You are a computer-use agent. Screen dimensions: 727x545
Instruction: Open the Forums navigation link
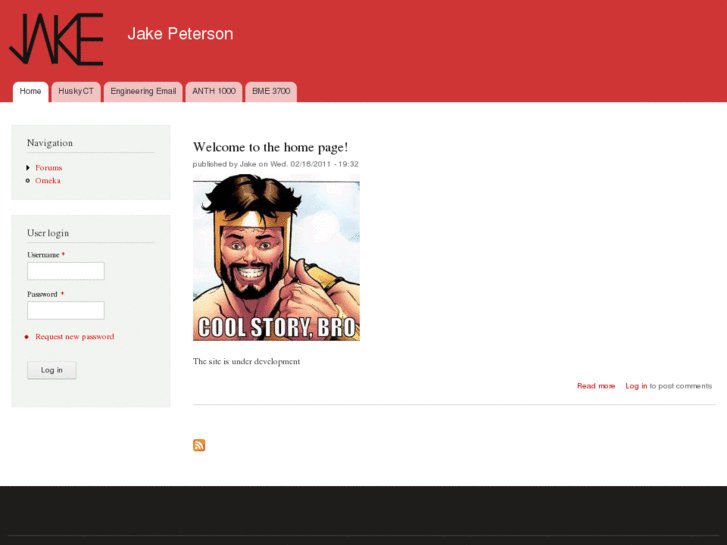tap(49, 167)
